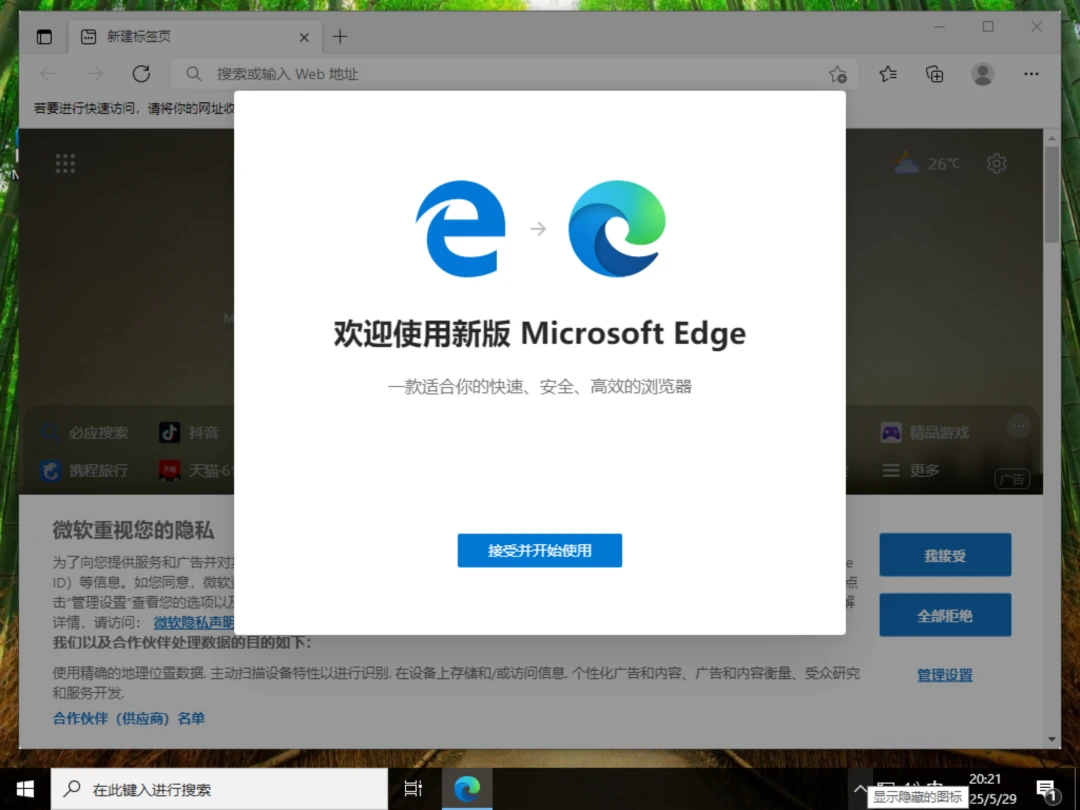Close the 新建标签页 tab
This screenshot has height=810, width=1080.
coord(304,37)
